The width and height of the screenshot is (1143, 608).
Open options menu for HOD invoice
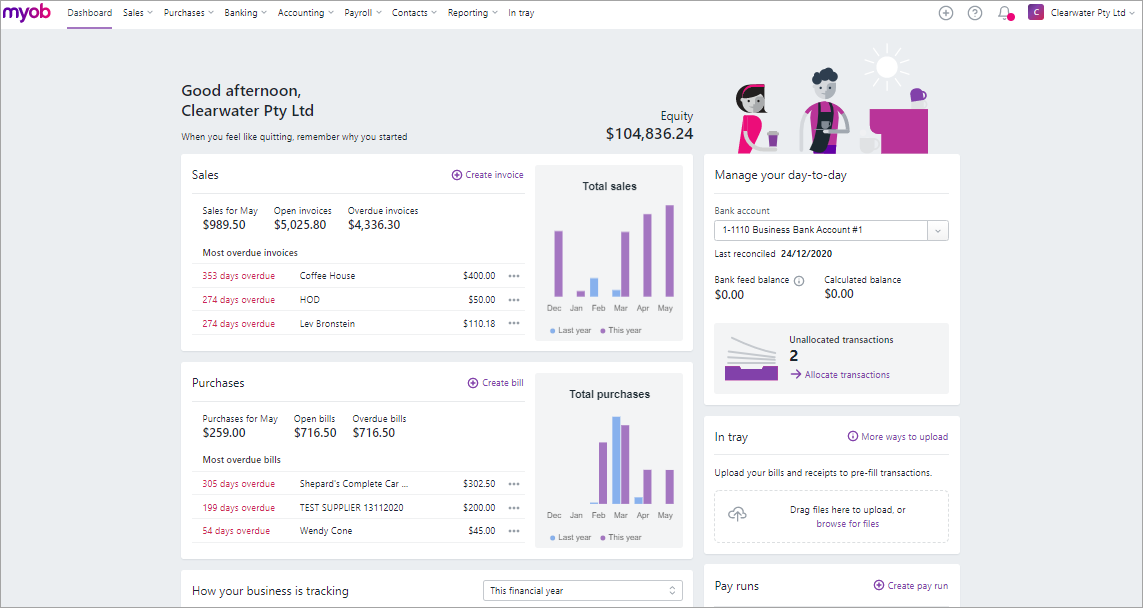point(514,300)
